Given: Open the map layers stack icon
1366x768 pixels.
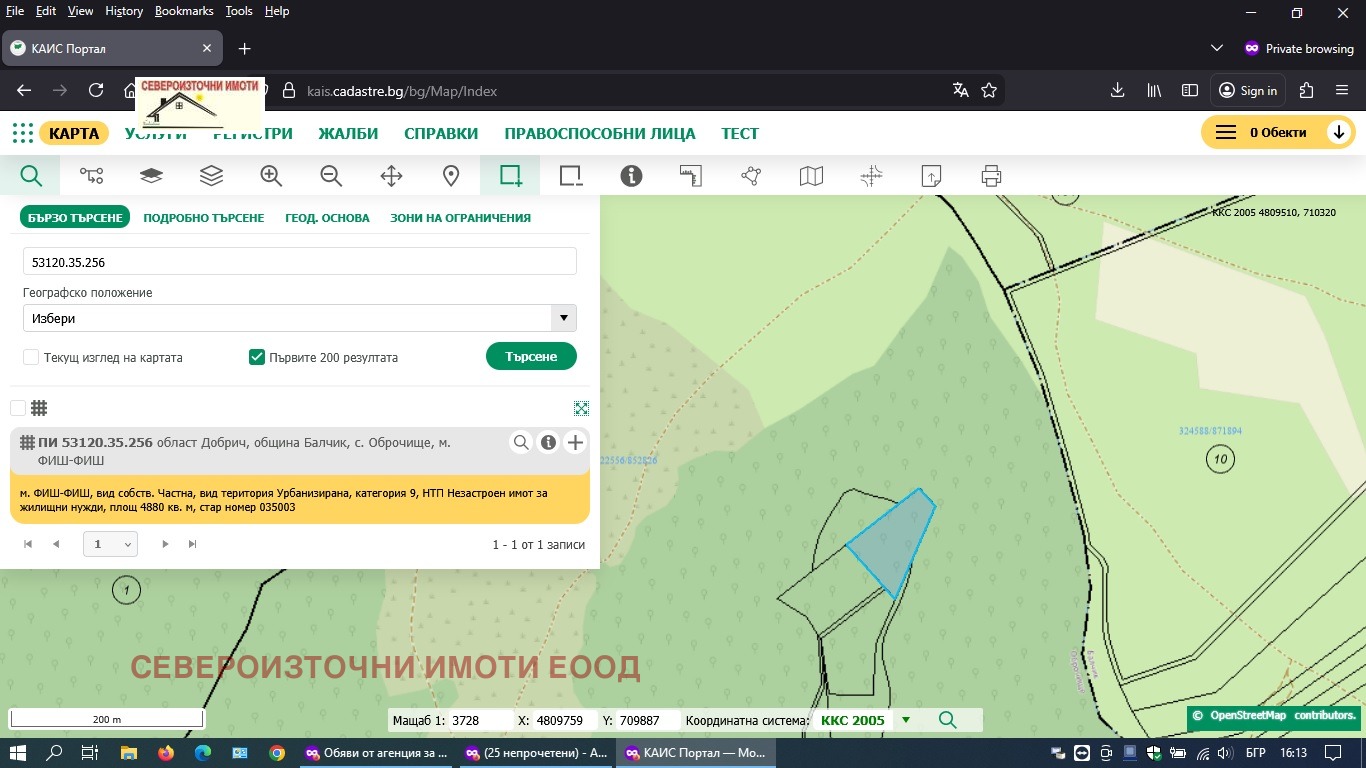Looking at the screenshot, I should point(211,176).
